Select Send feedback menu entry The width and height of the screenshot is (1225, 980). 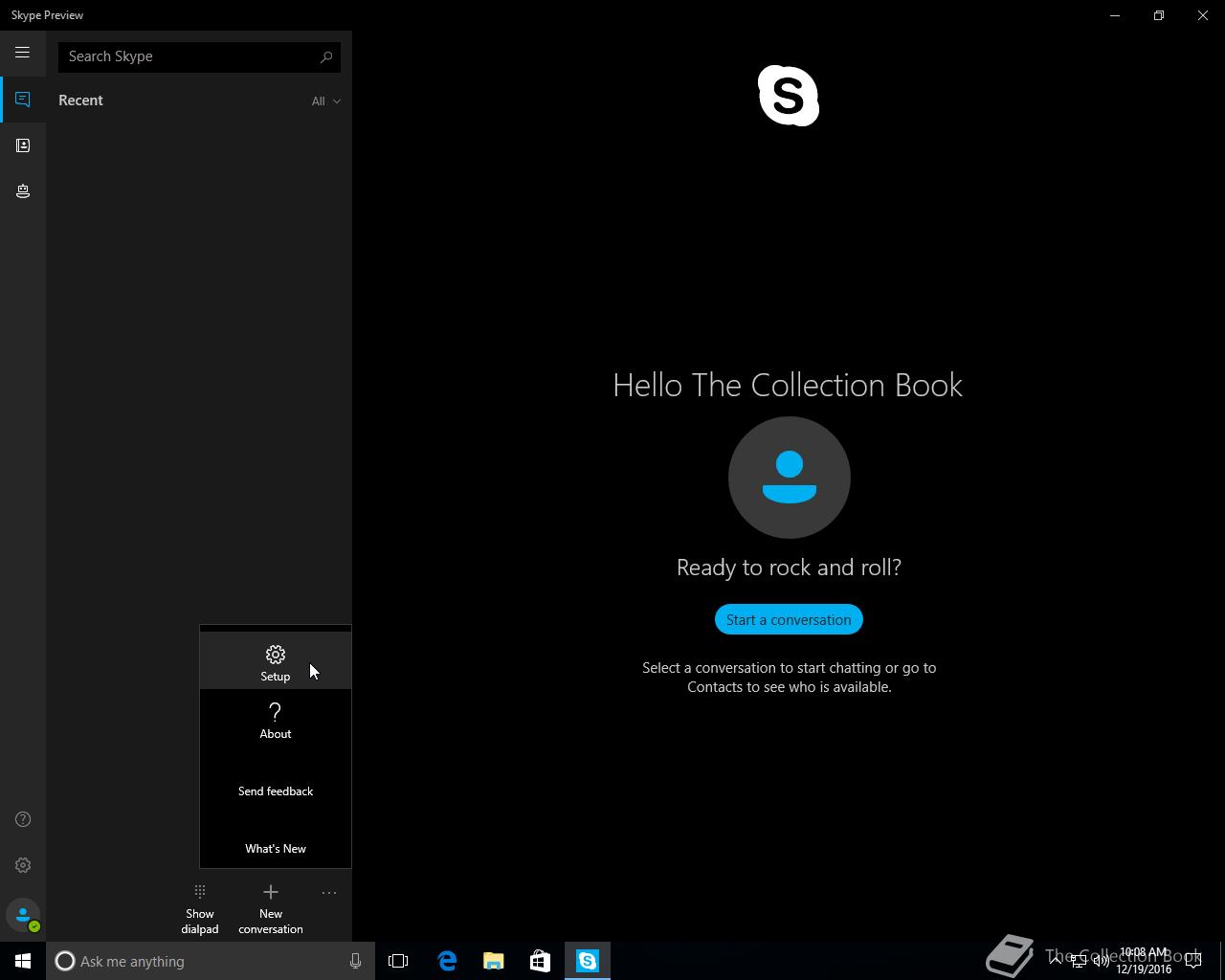pyautogui.click(x=276, y=791)
